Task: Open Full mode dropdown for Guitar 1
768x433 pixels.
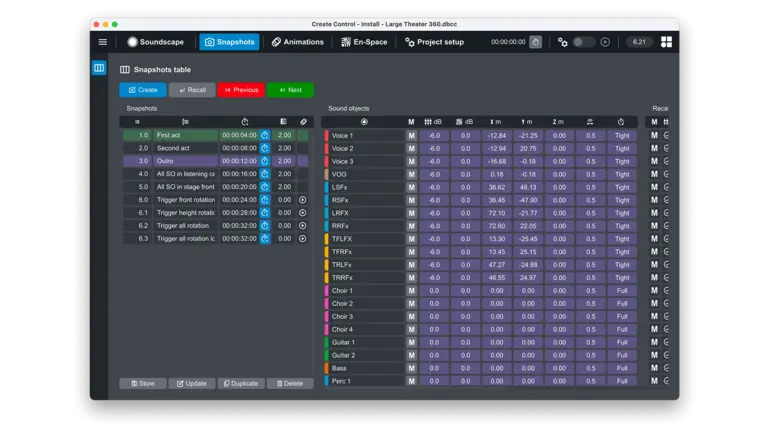Action: pos(622,342)
